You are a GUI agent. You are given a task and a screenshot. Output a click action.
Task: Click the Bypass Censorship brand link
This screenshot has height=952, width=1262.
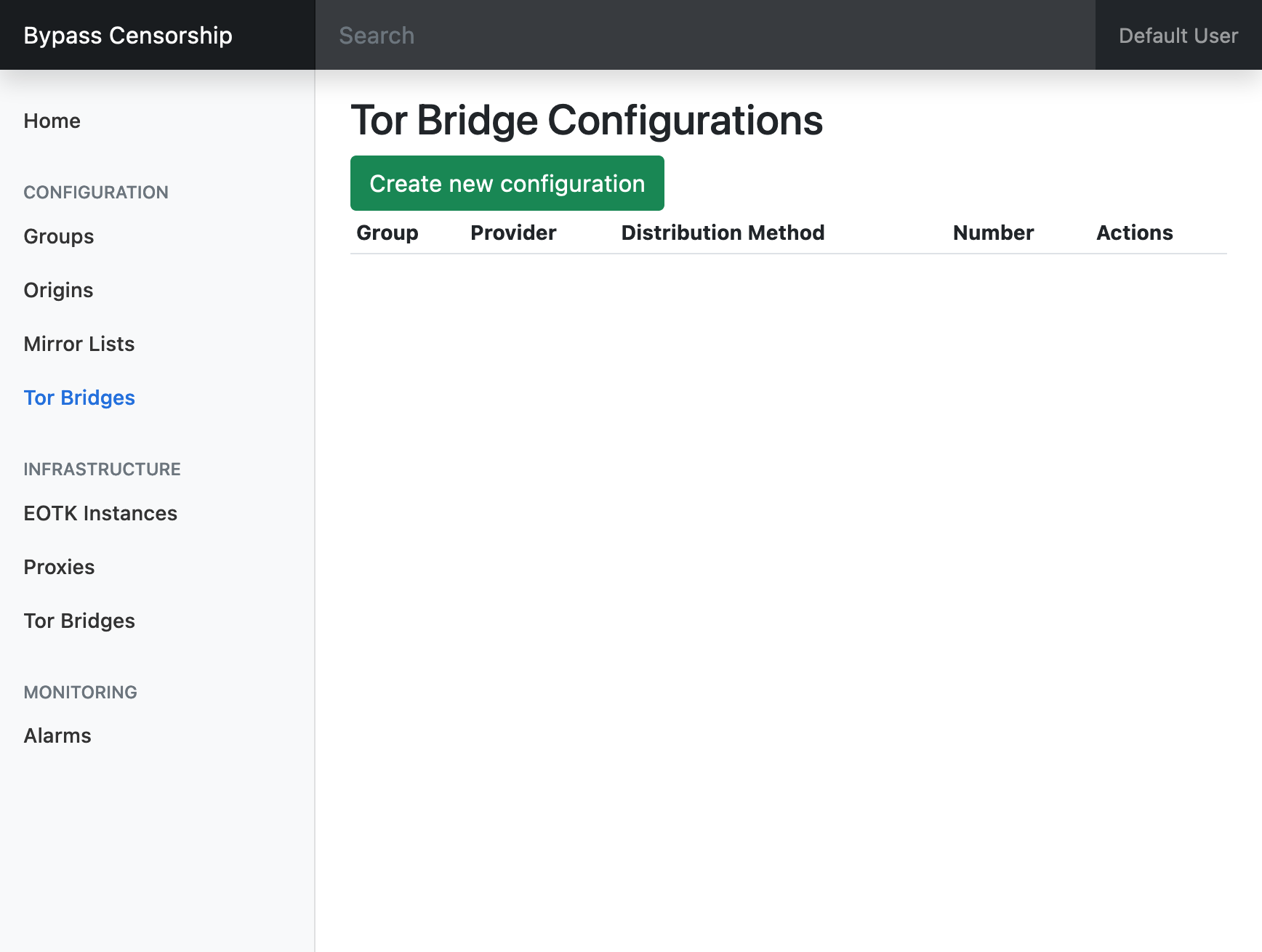(x=128, y=35)
